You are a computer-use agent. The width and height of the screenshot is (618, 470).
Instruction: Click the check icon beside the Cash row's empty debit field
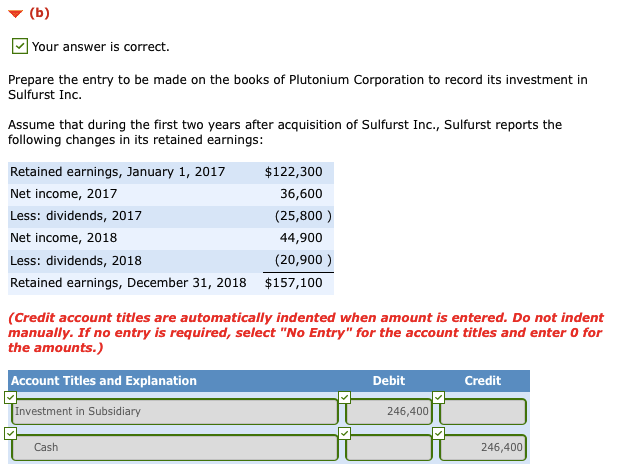point(343,434)
